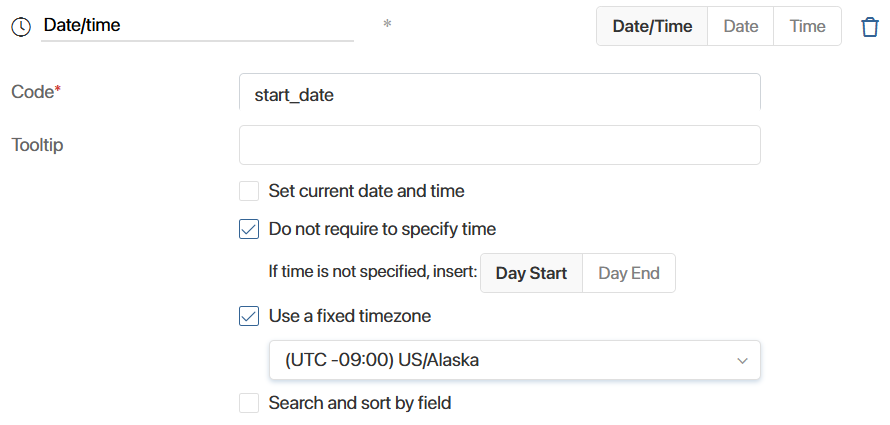Click the Date/time field name input
Screen dimensions: 890x425
coord(197,26)
